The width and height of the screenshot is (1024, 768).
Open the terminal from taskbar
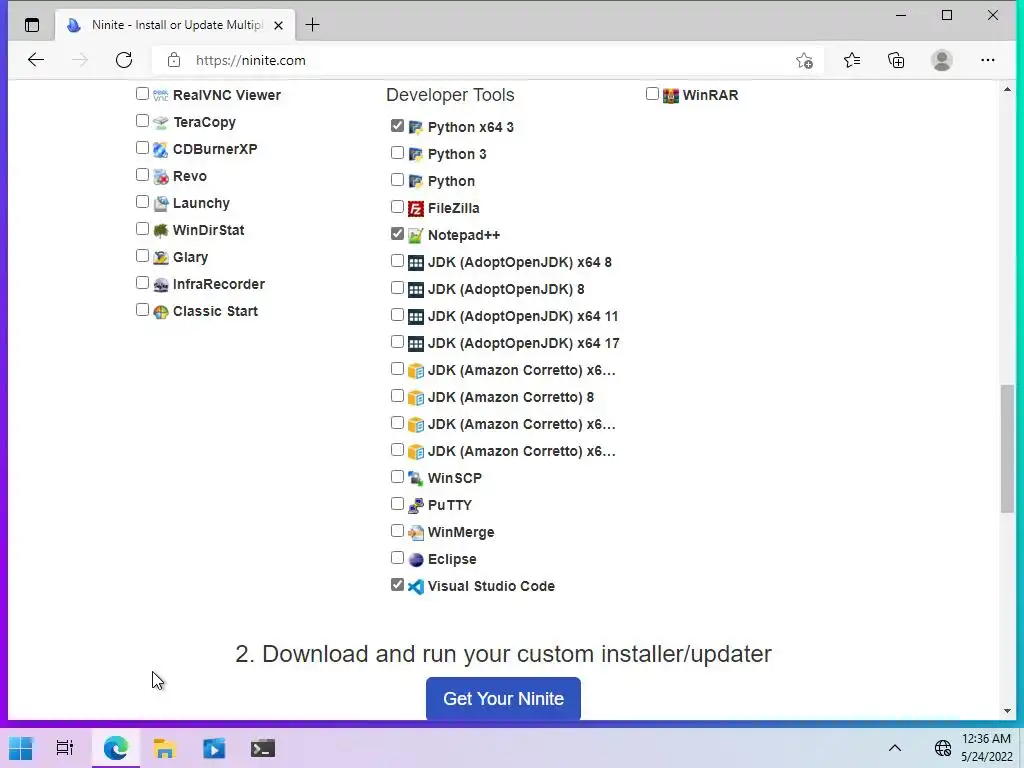263,748
